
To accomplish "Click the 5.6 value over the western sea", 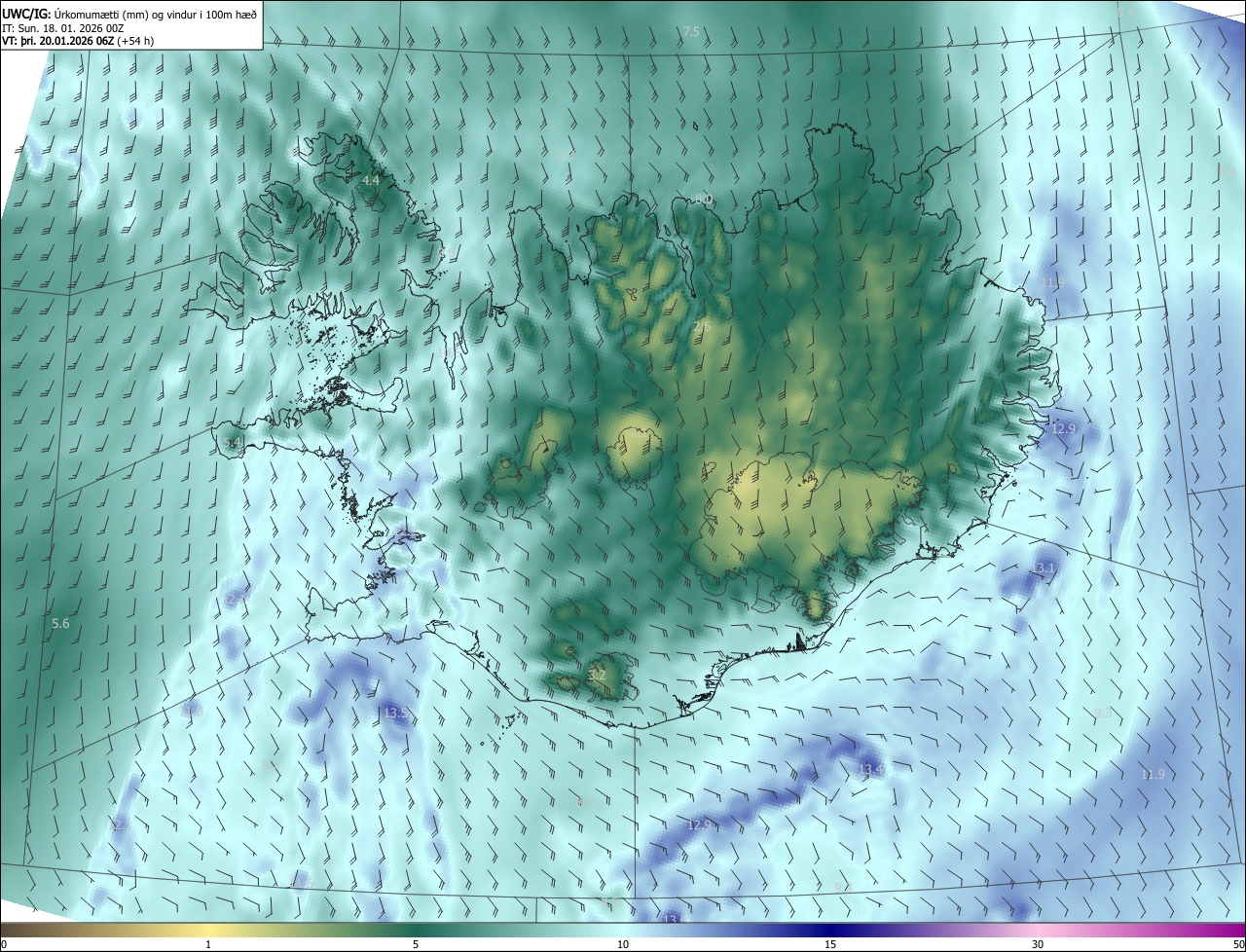I will coord(60,623).
